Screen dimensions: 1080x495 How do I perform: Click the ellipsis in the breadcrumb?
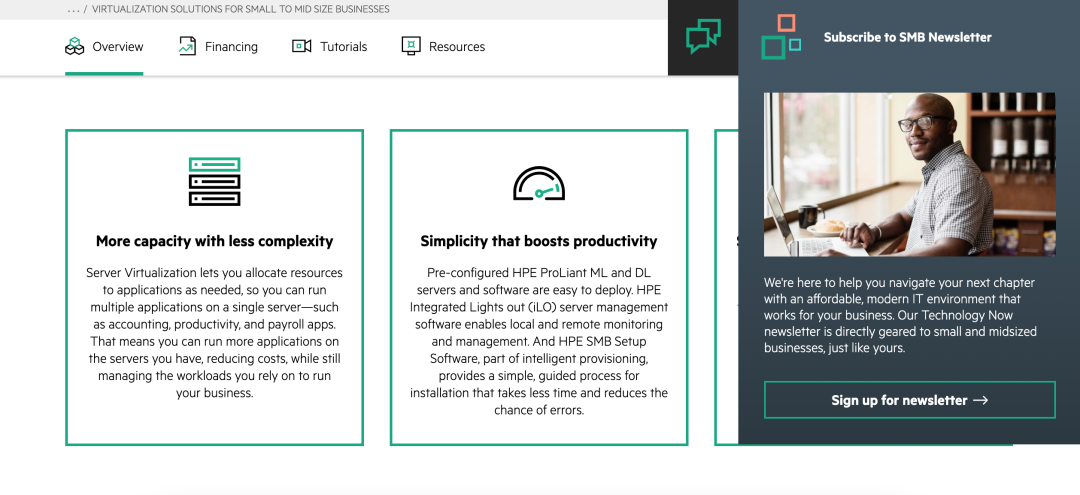click(74, 10)
